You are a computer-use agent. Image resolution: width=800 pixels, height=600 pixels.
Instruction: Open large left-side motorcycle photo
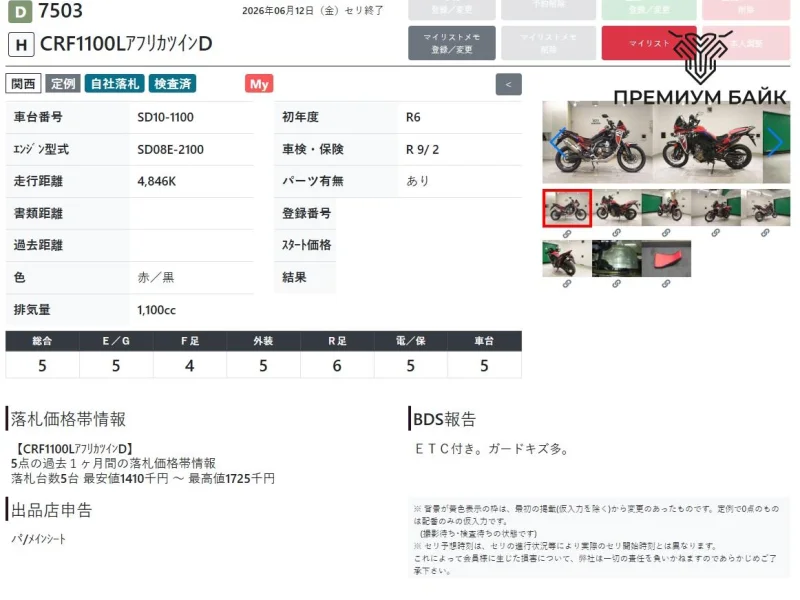[x=597, y=142]
